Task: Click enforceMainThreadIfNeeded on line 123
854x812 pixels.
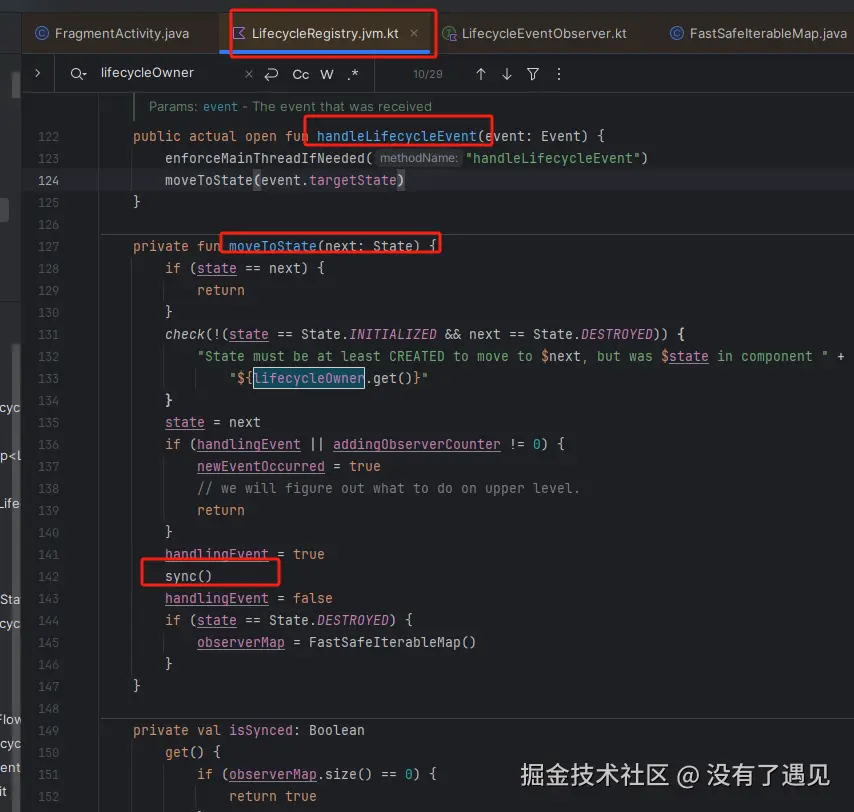Action: point(265,158)
